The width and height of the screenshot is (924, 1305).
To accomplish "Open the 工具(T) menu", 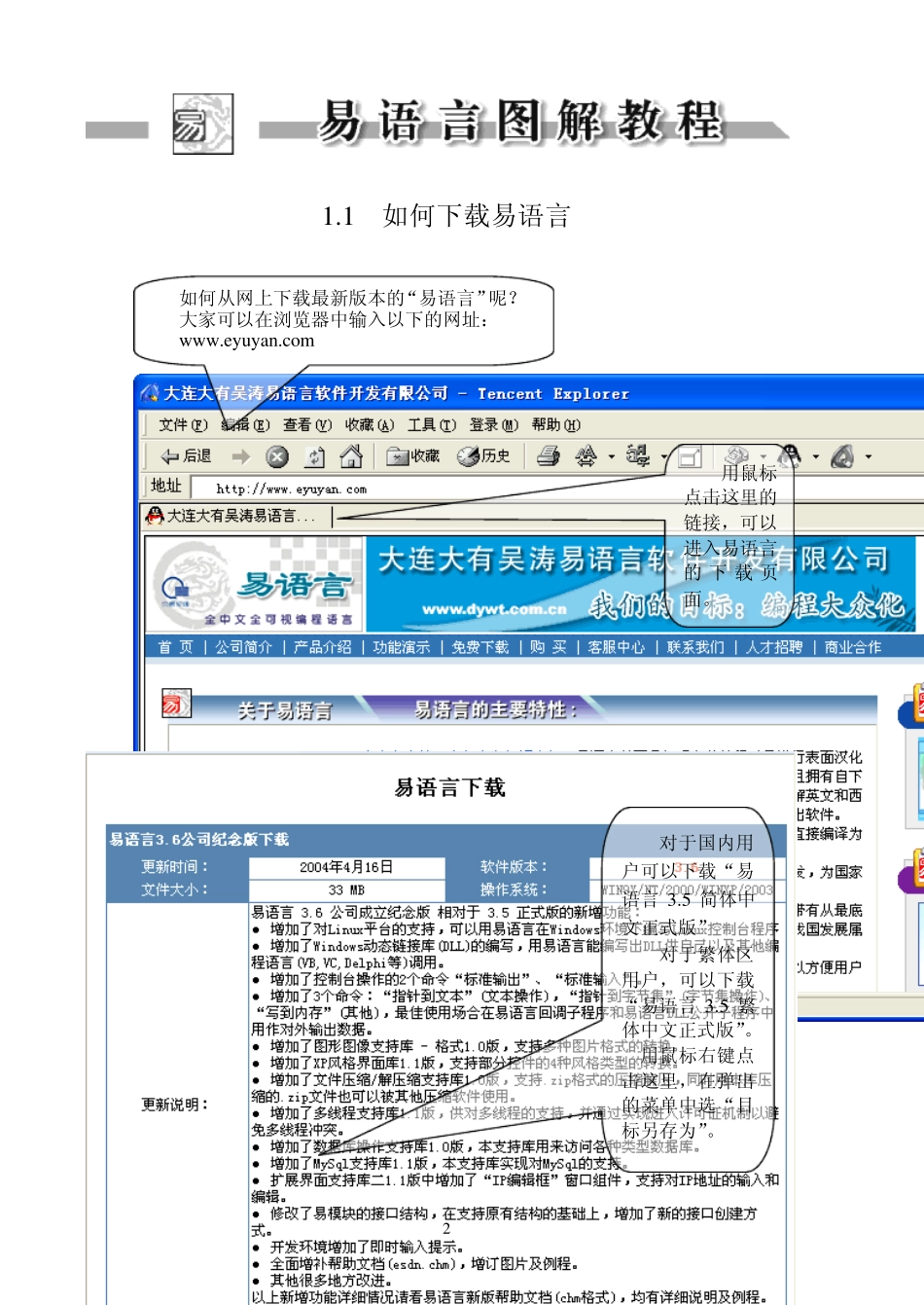I will tap(432, 424).
